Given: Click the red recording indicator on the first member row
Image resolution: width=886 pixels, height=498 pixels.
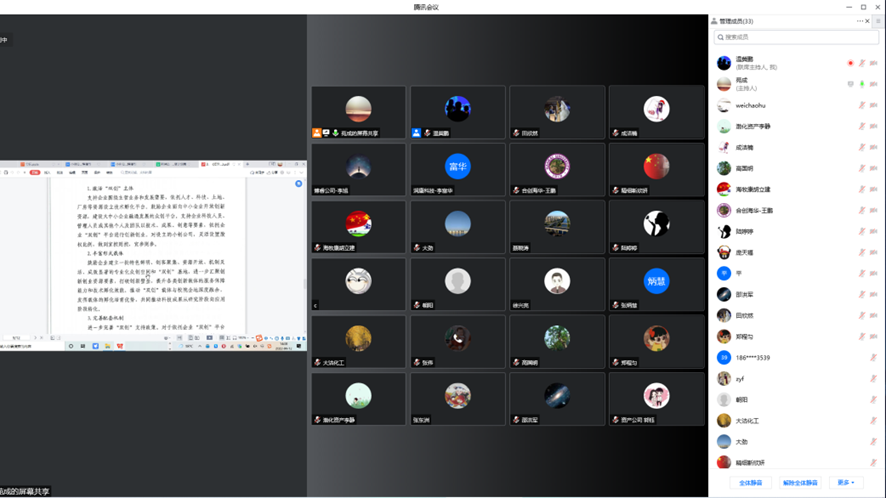Looking at the screenshot, I should (x=851, y=63).
